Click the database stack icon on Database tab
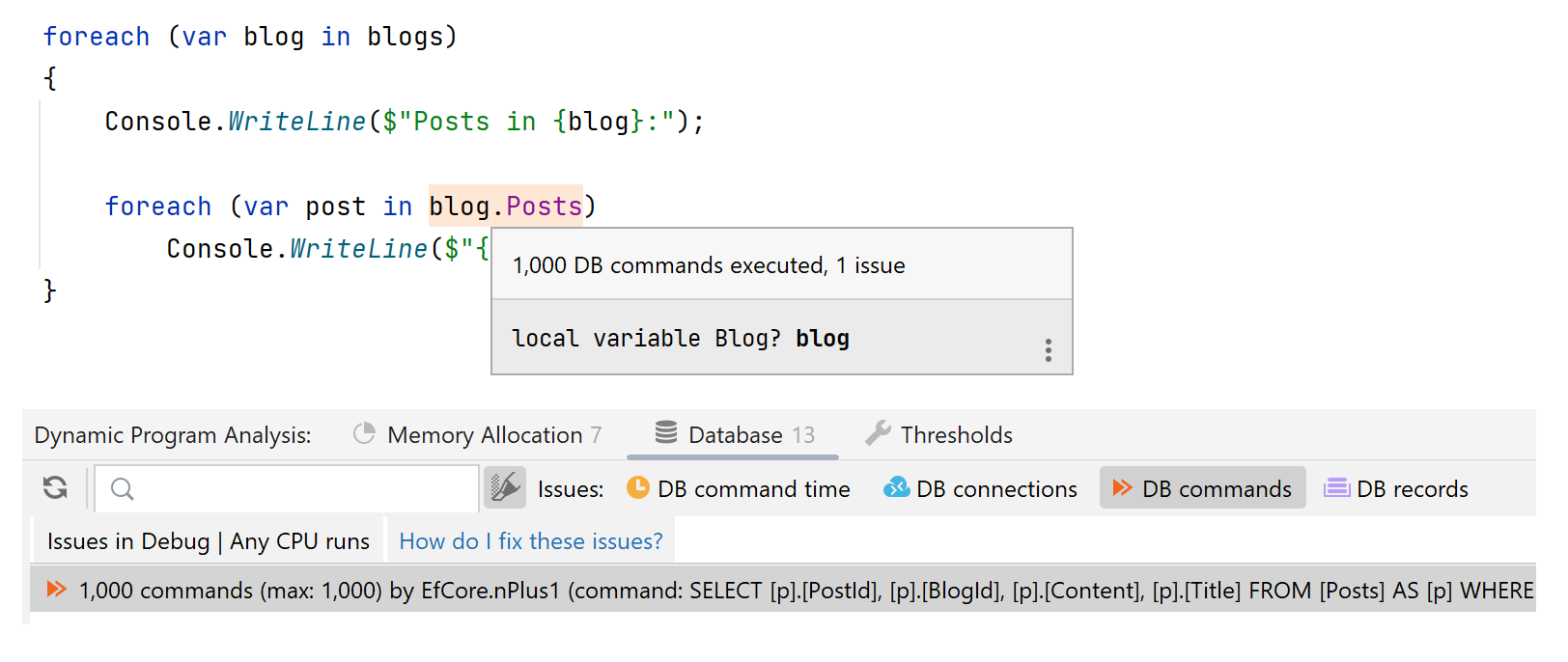This screenshot has height=662, width=1568. (664, 434)
